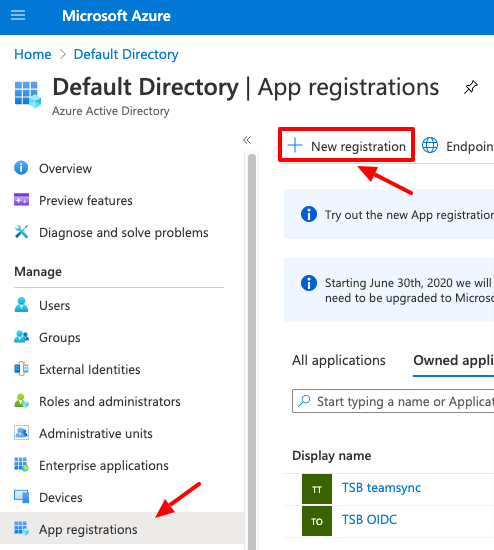The image size is (494, 550).
Task: Open the Overview menu item
Action: click(x=65, y=169)
